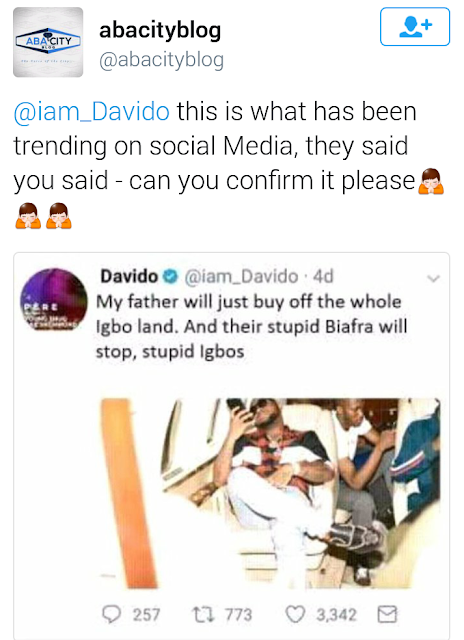
Task: Click the envelope direct message icon
Action: pyautogui.click(x=387, y=614)
